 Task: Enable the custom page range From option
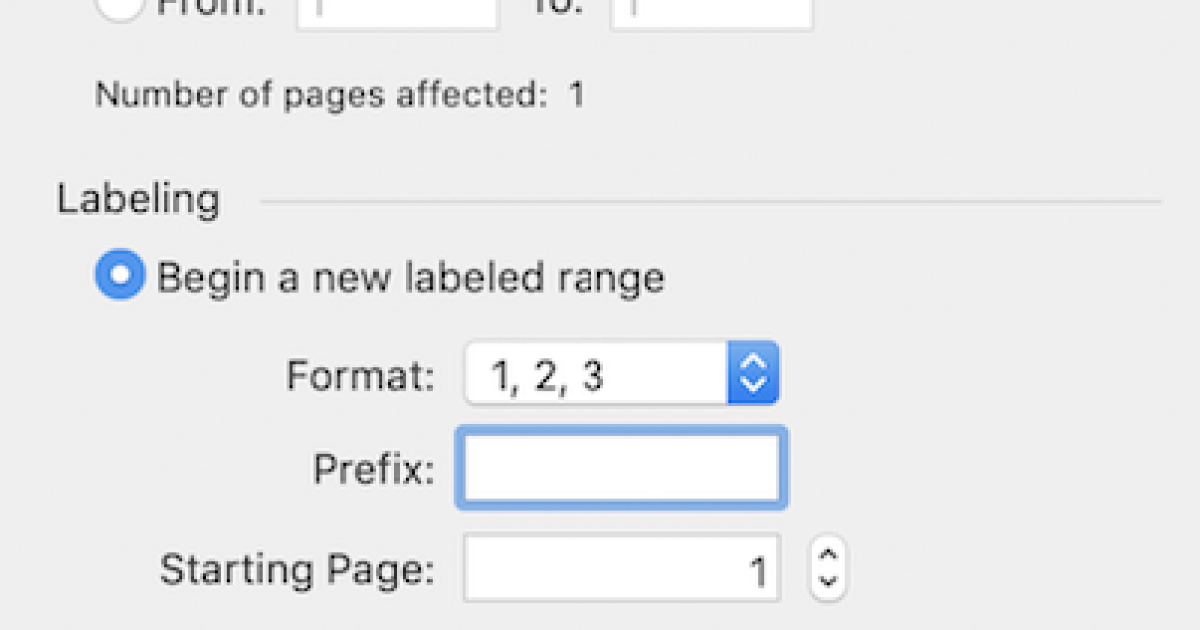point(119,8)
